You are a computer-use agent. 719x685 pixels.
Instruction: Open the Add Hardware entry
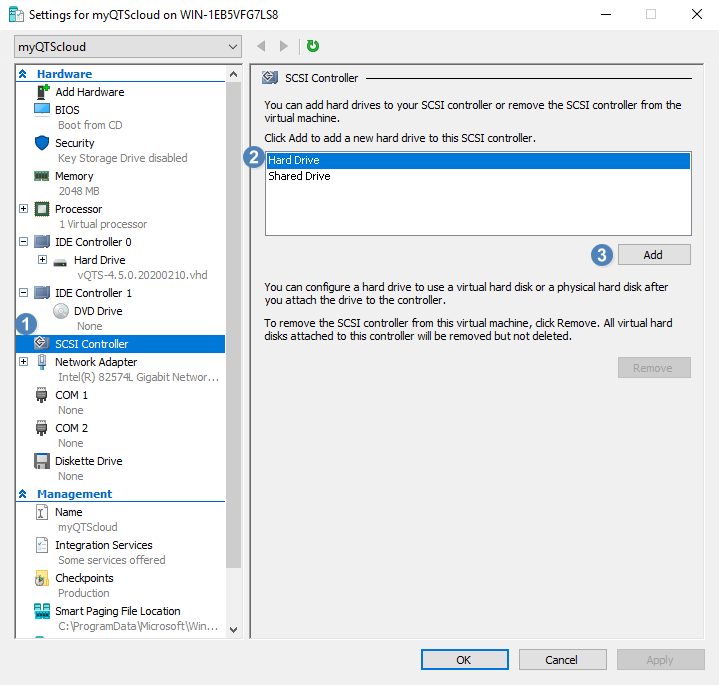tap(90, 92)
